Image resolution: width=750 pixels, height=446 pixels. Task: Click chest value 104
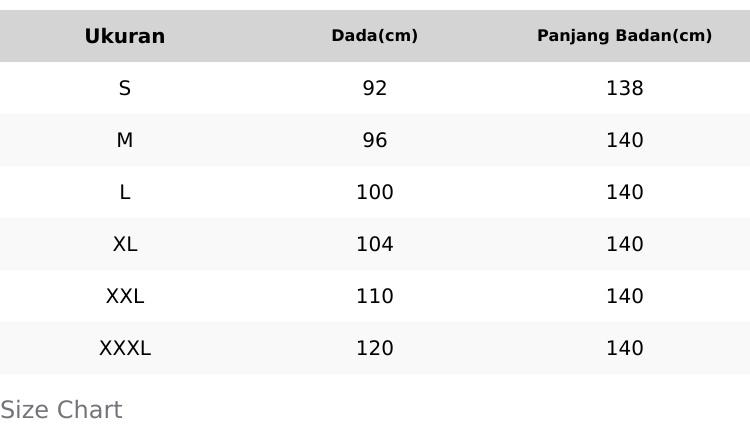coord(375,244)
